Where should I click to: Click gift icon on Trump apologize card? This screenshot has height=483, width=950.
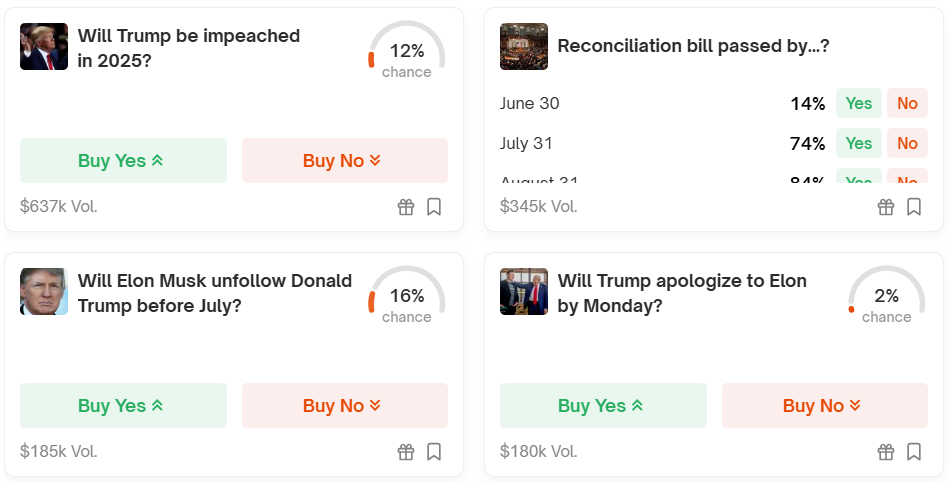click(886, 452)
